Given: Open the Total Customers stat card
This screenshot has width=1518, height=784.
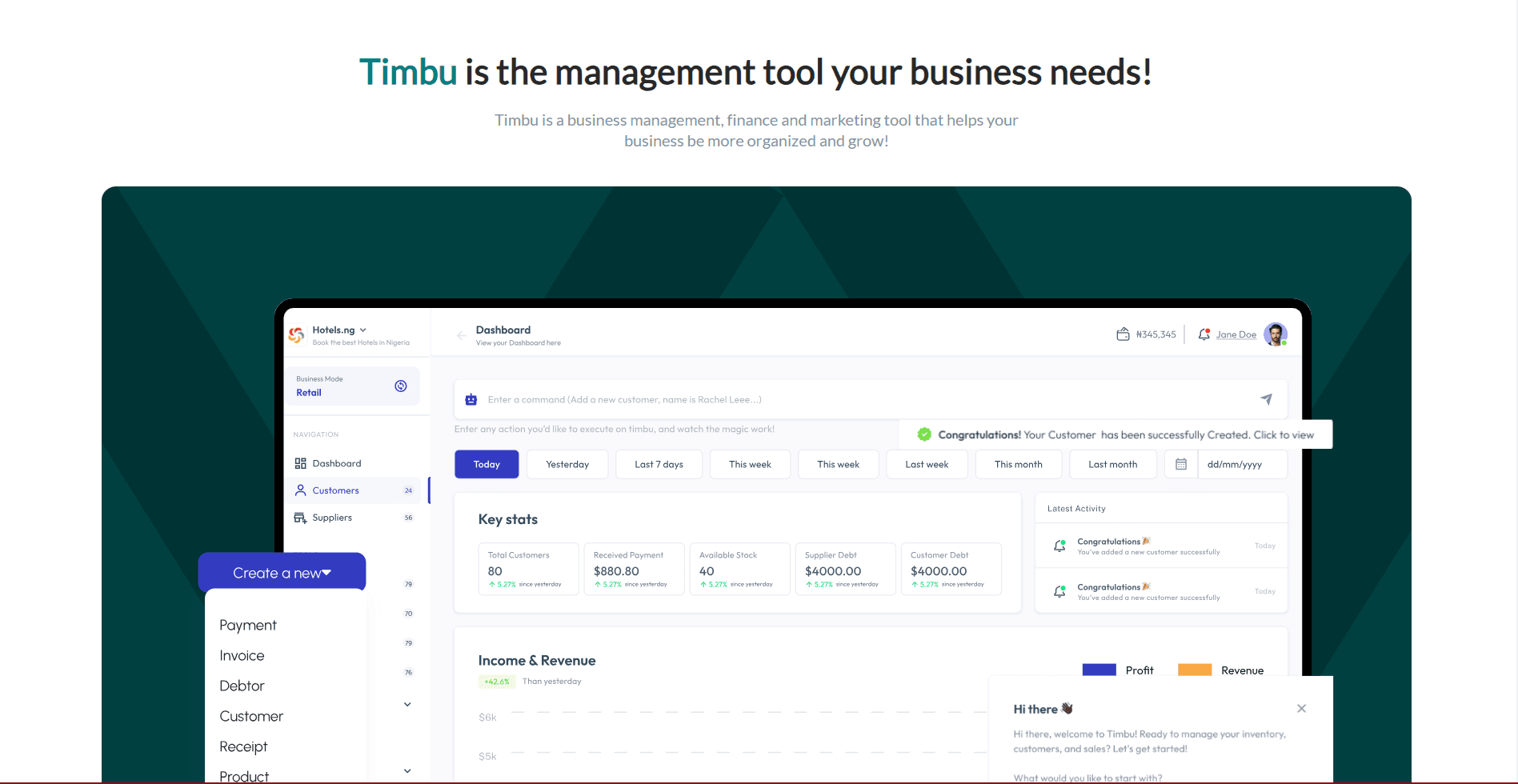Looking at the screenshot, I should (529, 569).
